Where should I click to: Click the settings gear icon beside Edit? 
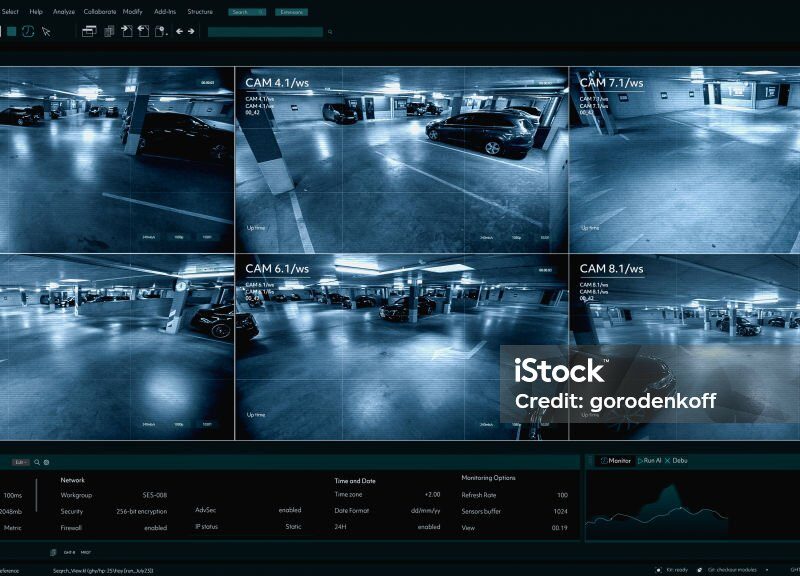click(x=46, y=463)
